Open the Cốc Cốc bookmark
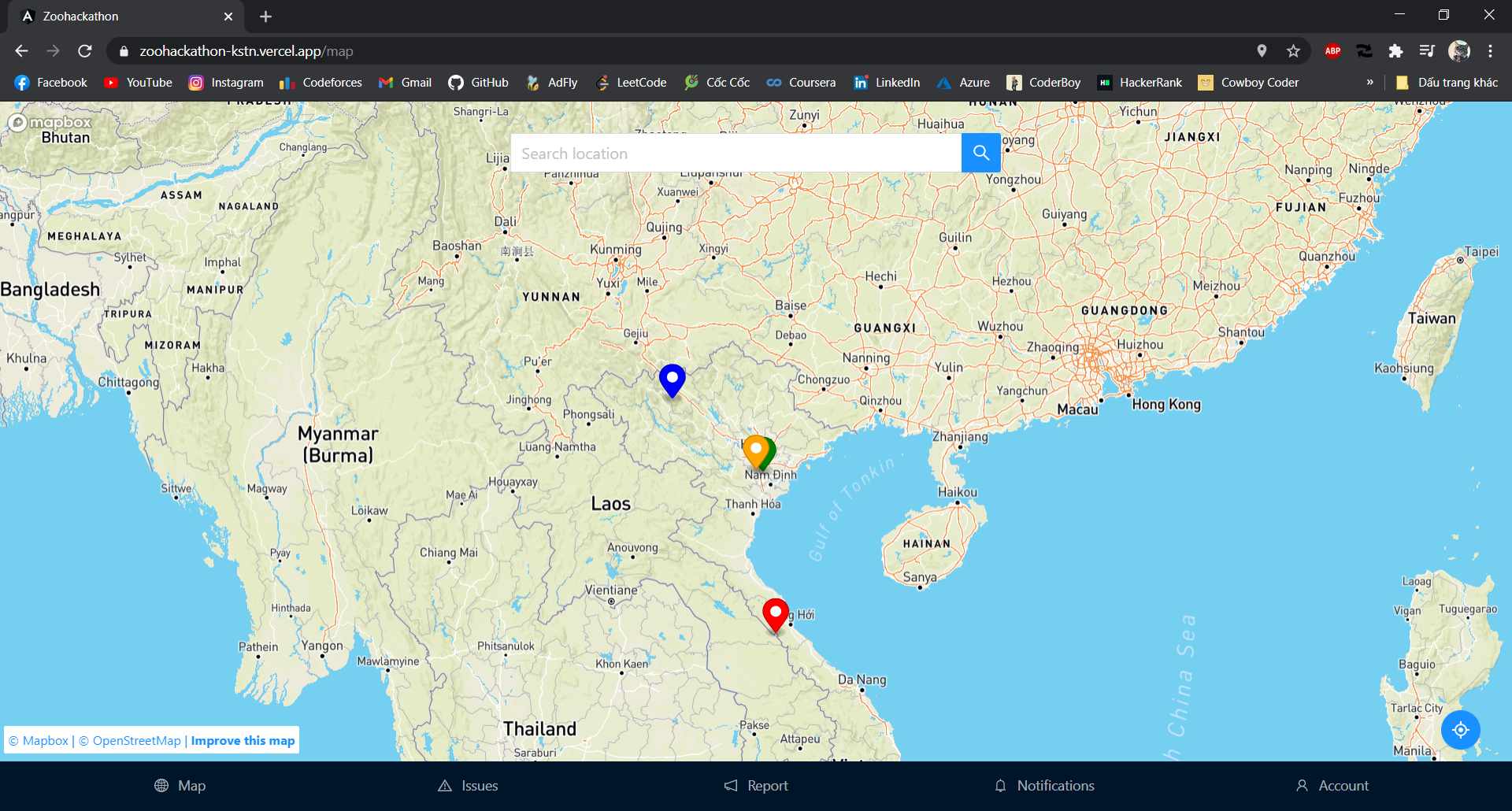The image size is (1512, 811). tap(717, 83)
